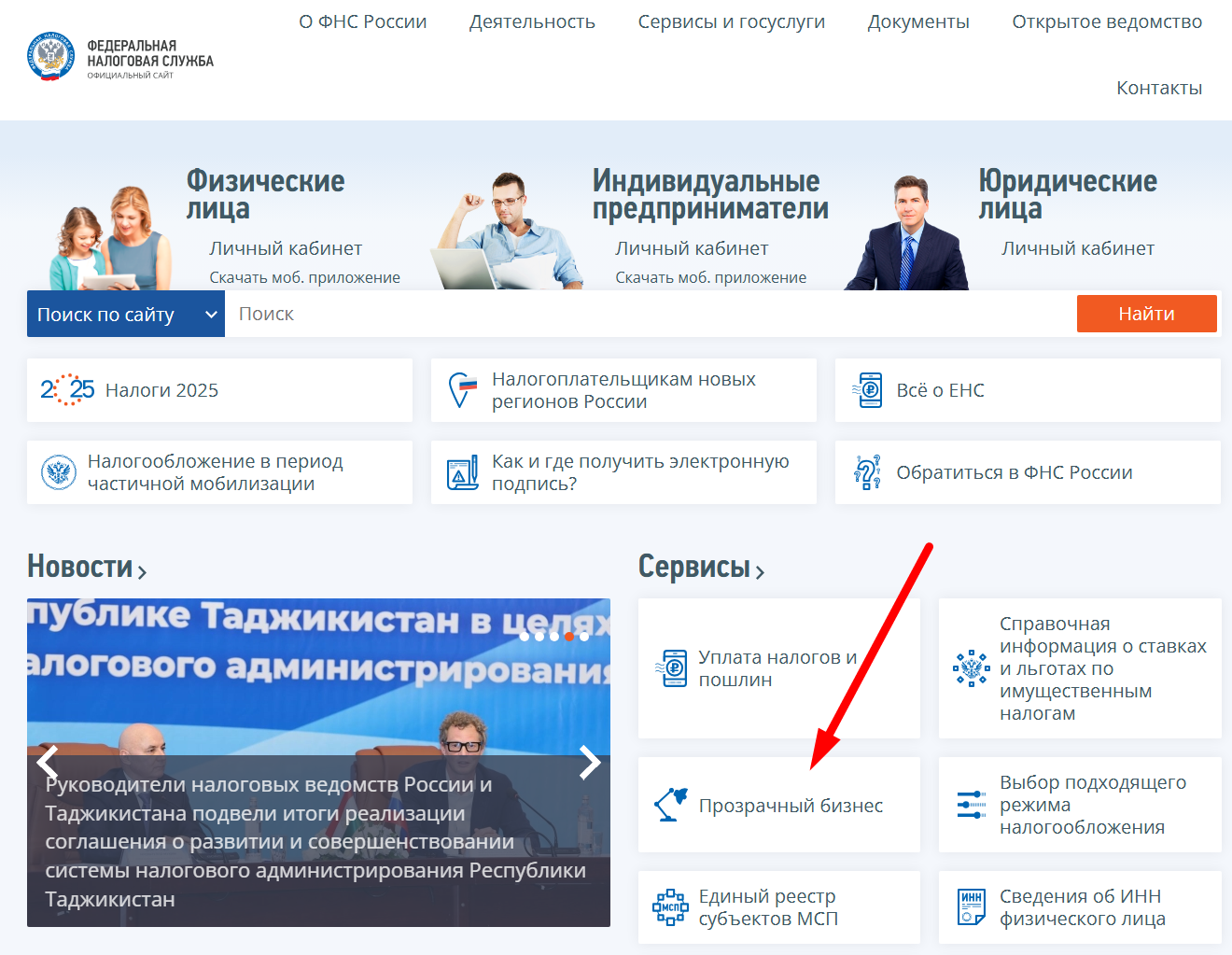
Task: Click the Federal Tax Service logo emblem
Action: (50, 57)
